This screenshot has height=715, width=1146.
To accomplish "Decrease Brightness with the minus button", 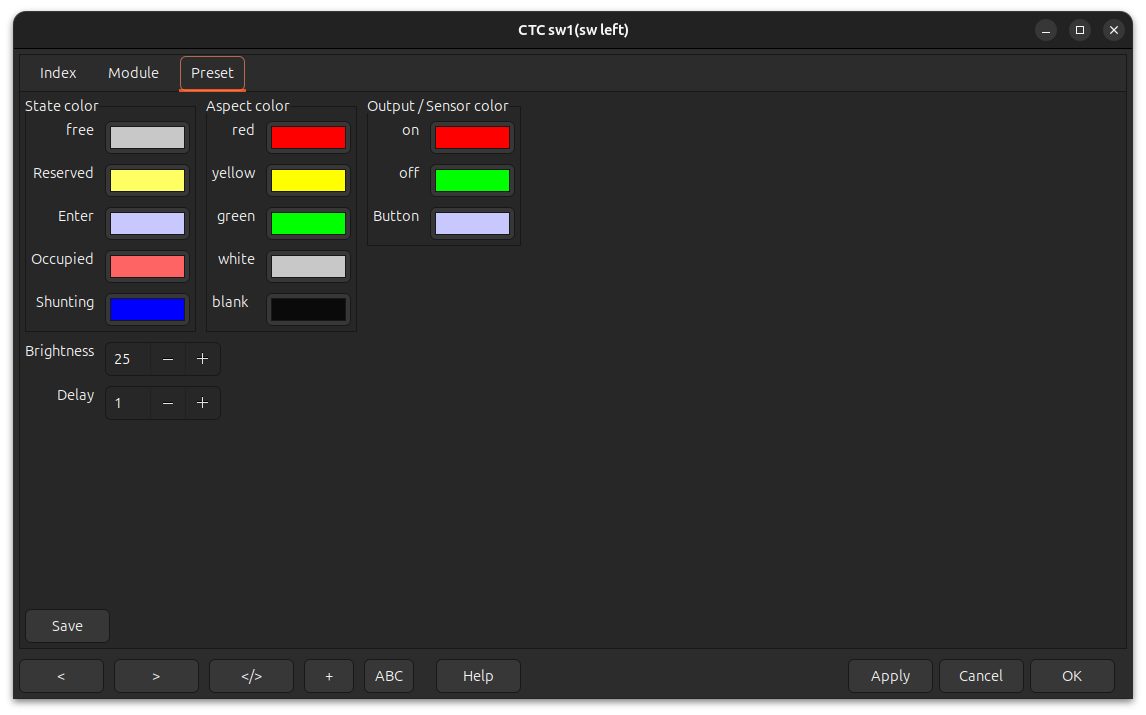I will (168, 359).
